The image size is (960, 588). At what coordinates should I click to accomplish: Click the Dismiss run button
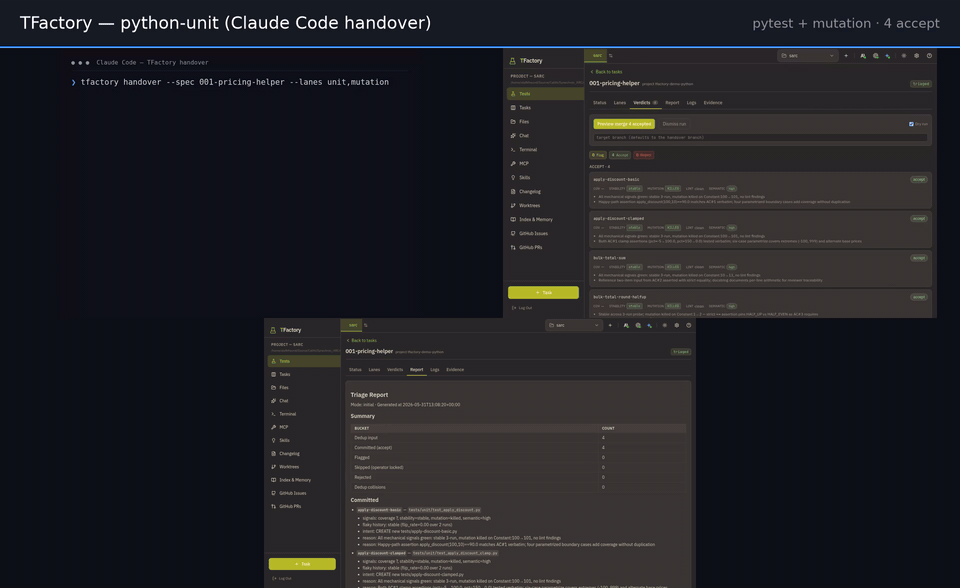point(674,124)
